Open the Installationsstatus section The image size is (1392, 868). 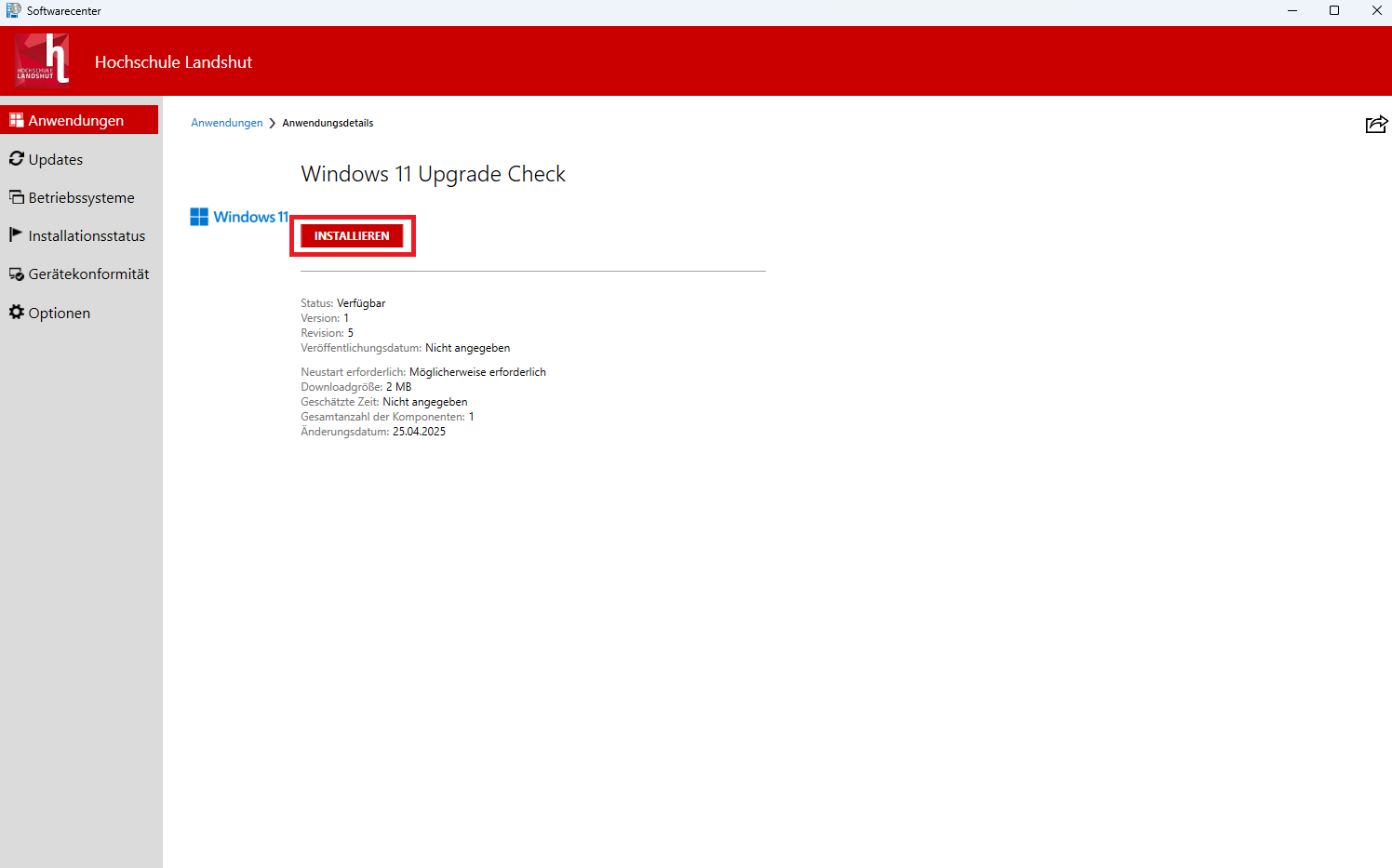pyautogui.click(x=87, y=234)
